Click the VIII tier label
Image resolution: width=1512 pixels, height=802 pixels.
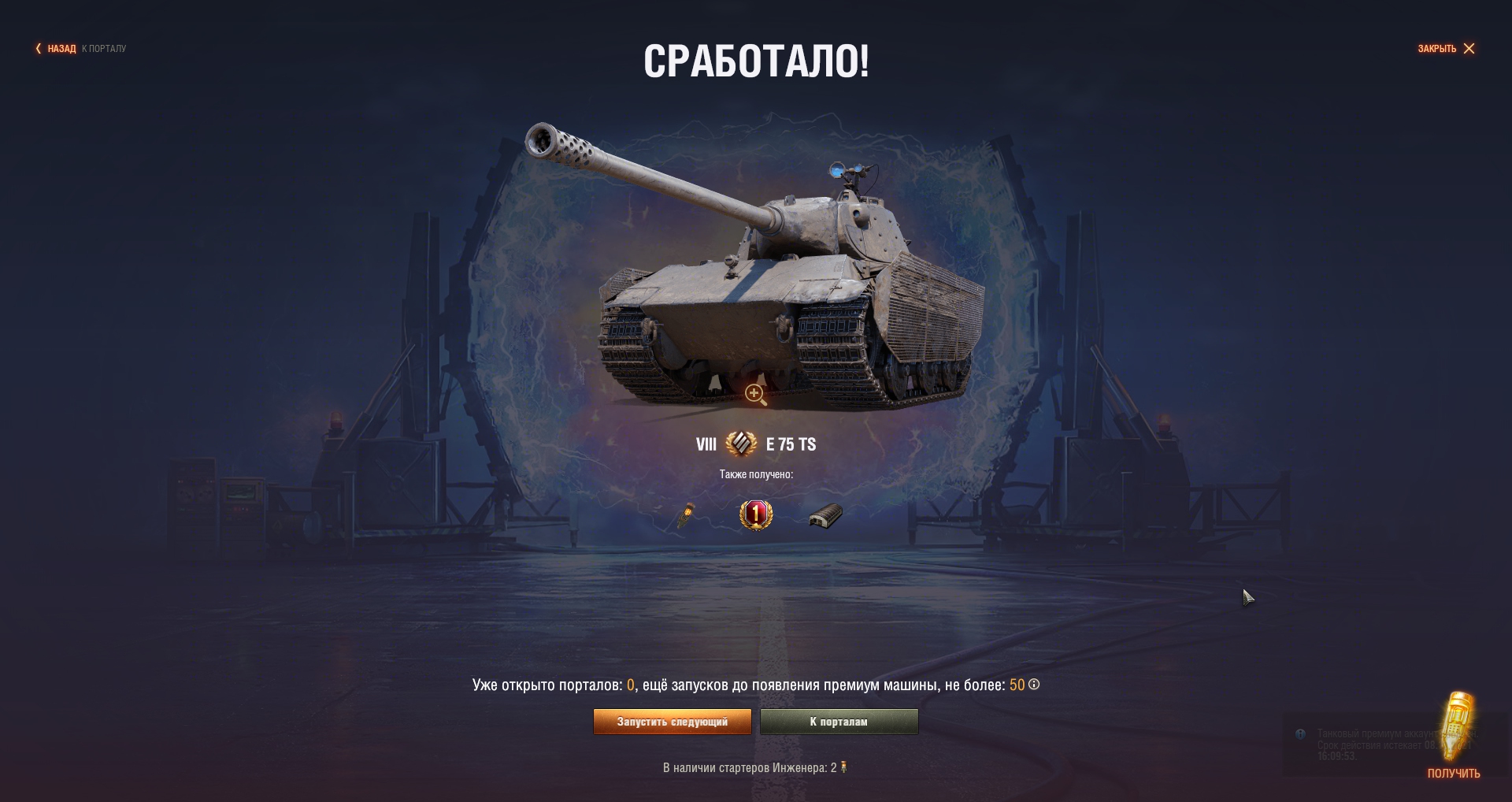tap(706, 444)
